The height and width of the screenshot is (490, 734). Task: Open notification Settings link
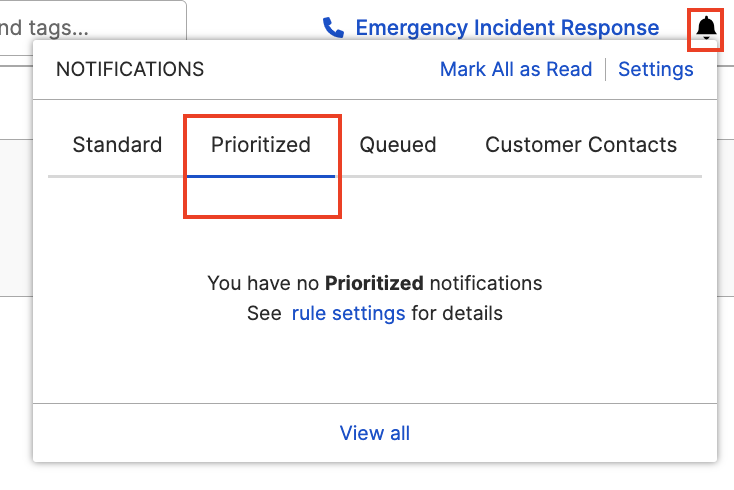(x=655, y=69)
